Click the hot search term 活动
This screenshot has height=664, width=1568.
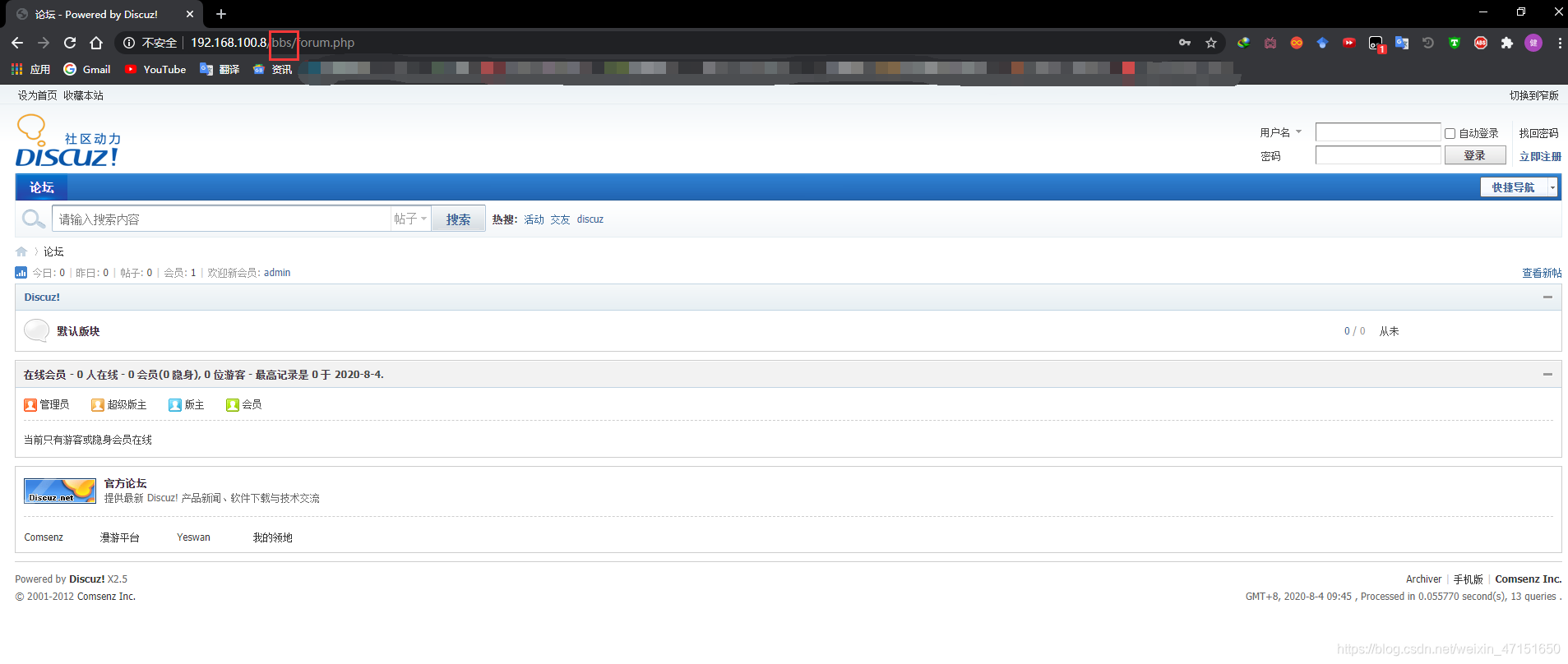tap(534, 219)
